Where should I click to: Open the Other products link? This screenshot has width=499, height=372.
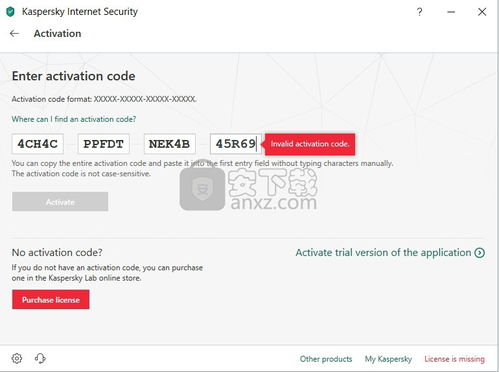(x=326, y=359)
